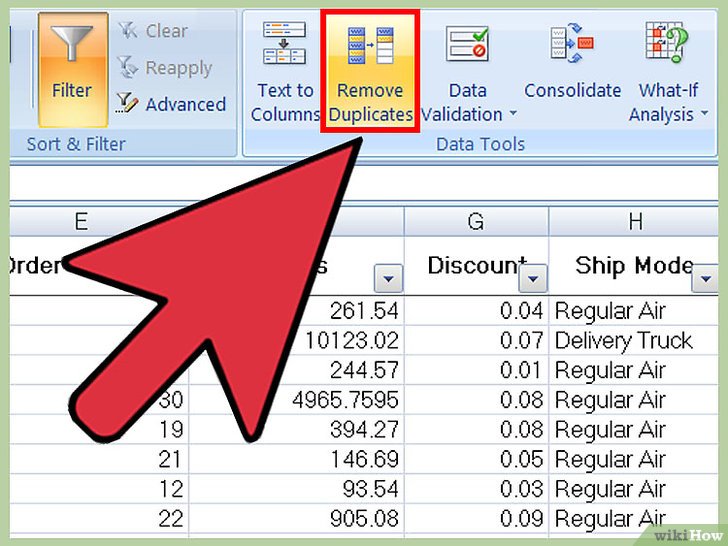Select column E header

pyautogui.click(x=82, y=221)
